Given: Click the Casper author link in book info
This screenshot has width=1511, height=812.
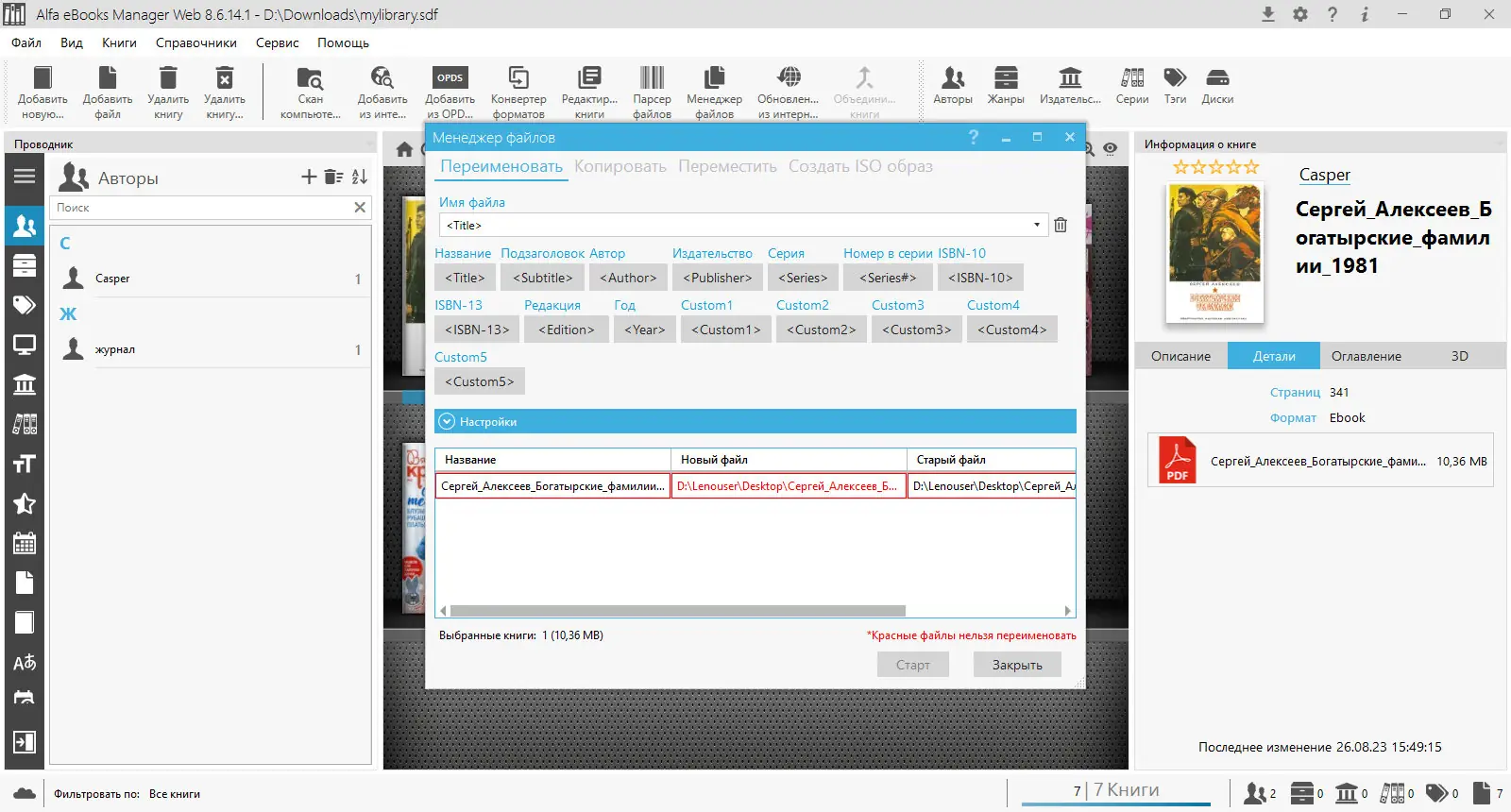Looking at the screenshot, I should (1325, 175).
